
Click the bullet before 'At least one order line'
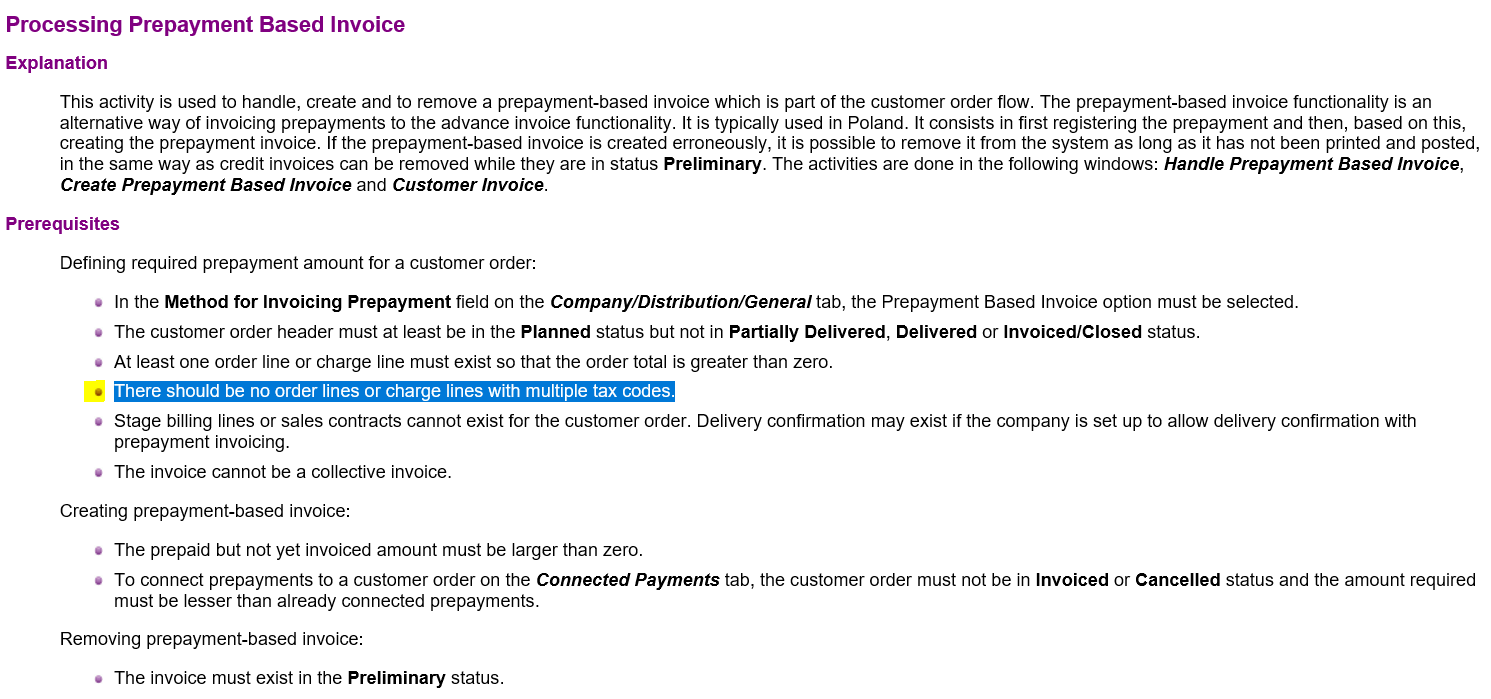[x=99, y=362]
